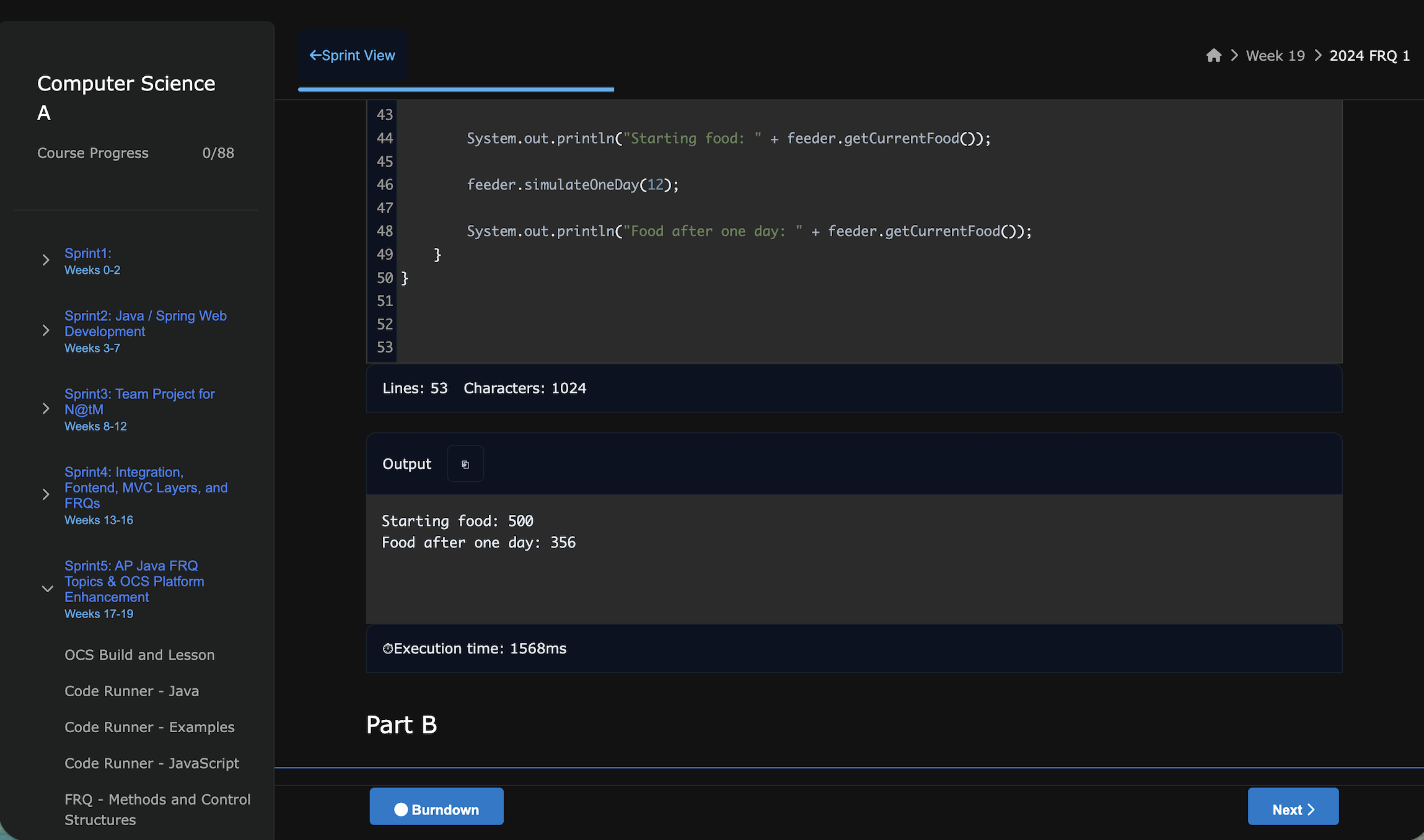
Task: Go to the Next page
Action: point(1293,807)
